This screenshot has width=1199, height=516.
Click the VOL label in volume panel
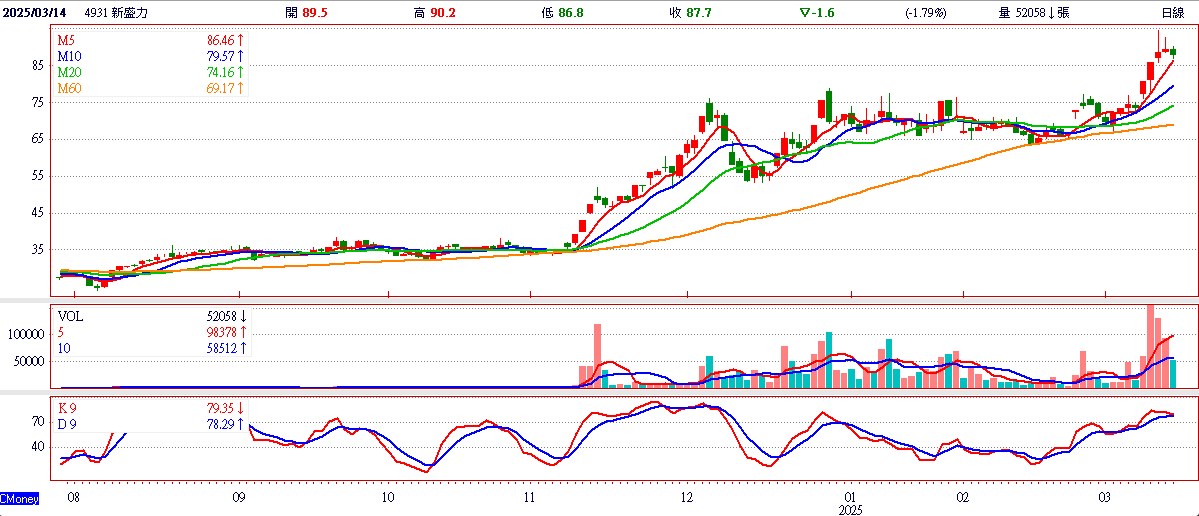click(69, 315)
